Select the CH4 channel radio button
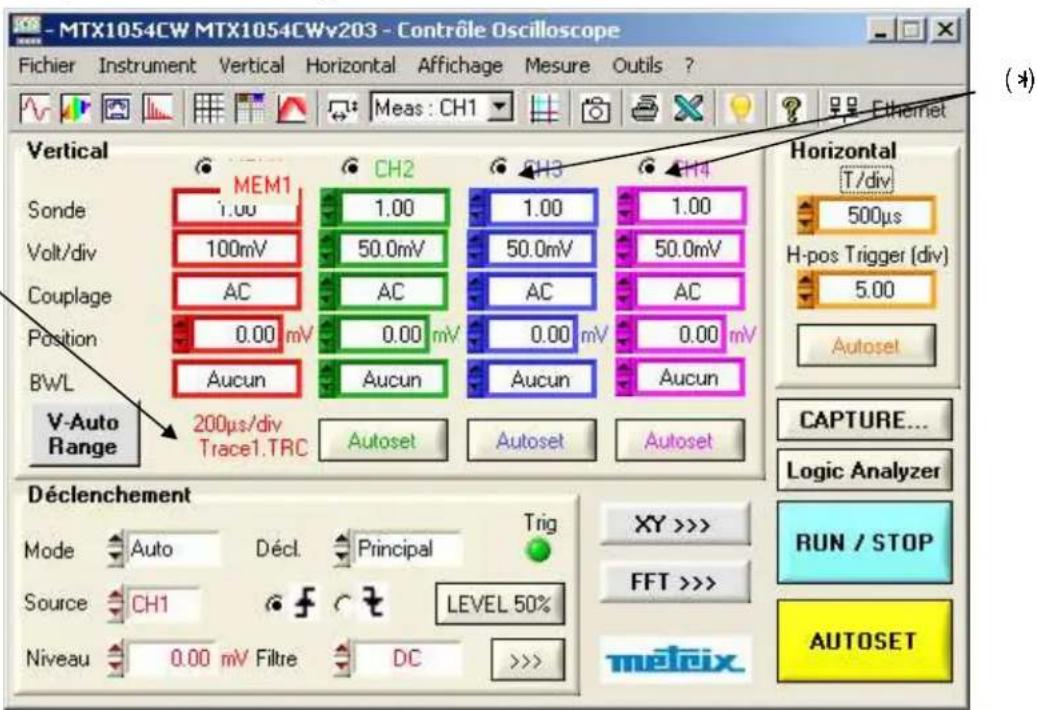Viewport: 1037px width, 710px height. tap(647, 167)
